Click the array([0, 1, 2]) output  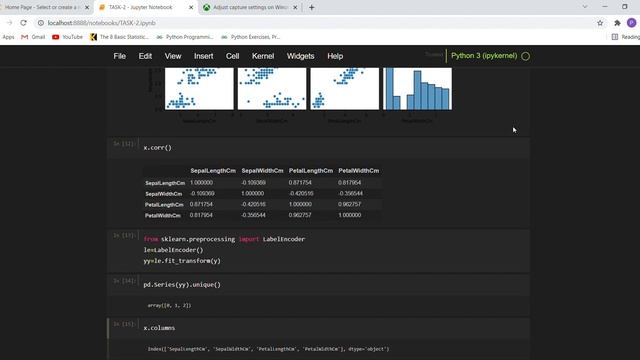coord(169,305)
